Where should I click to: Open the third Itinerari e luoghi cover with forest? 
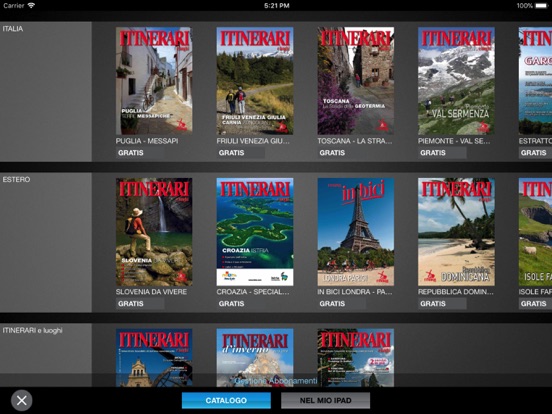coord(356,358)
